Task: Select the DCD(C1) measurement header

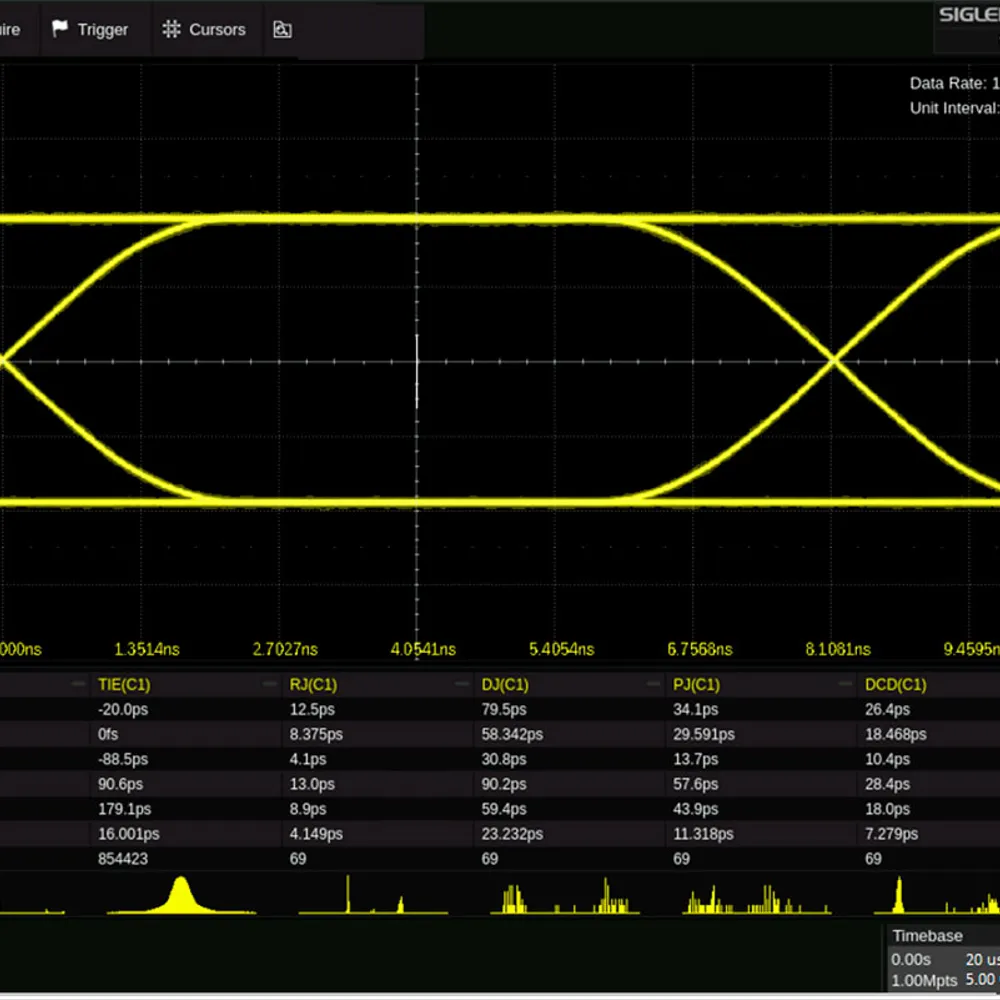Action: point(895,685)
